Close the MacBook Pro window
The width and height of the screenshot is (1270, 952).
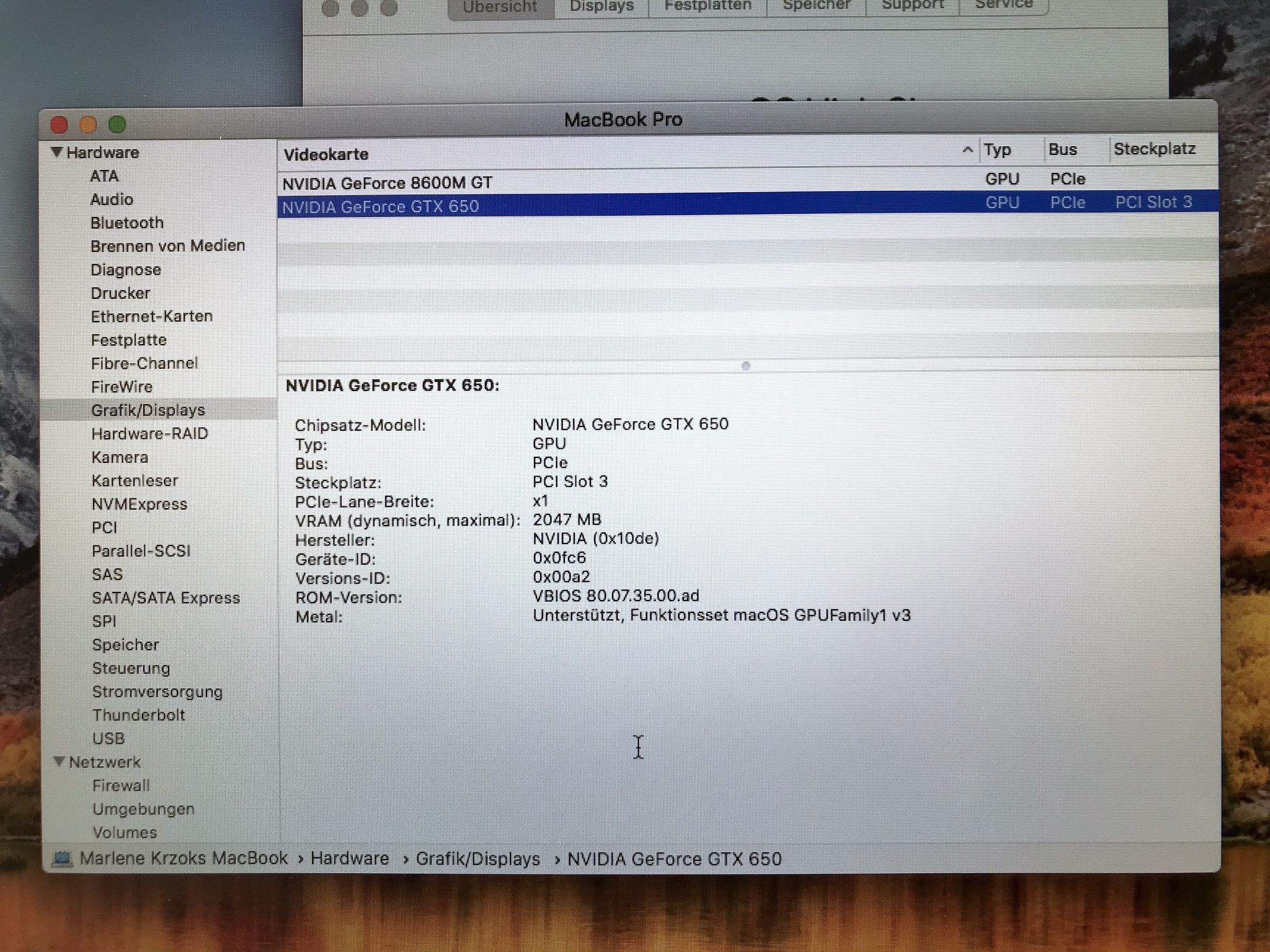pyautogui.click(x=59, y=125)
